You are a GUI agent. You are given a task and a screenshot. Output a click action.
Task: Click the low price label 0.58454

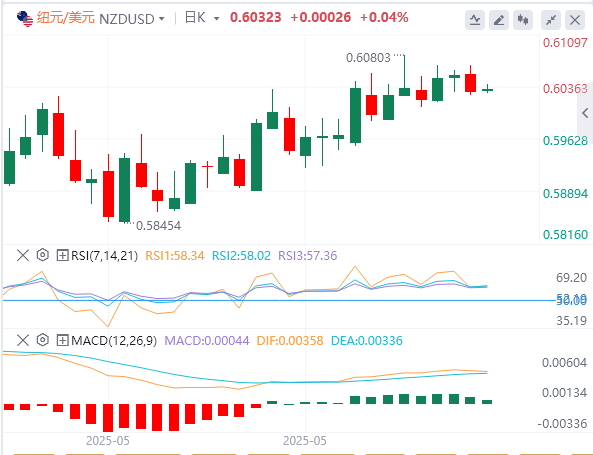158,226
